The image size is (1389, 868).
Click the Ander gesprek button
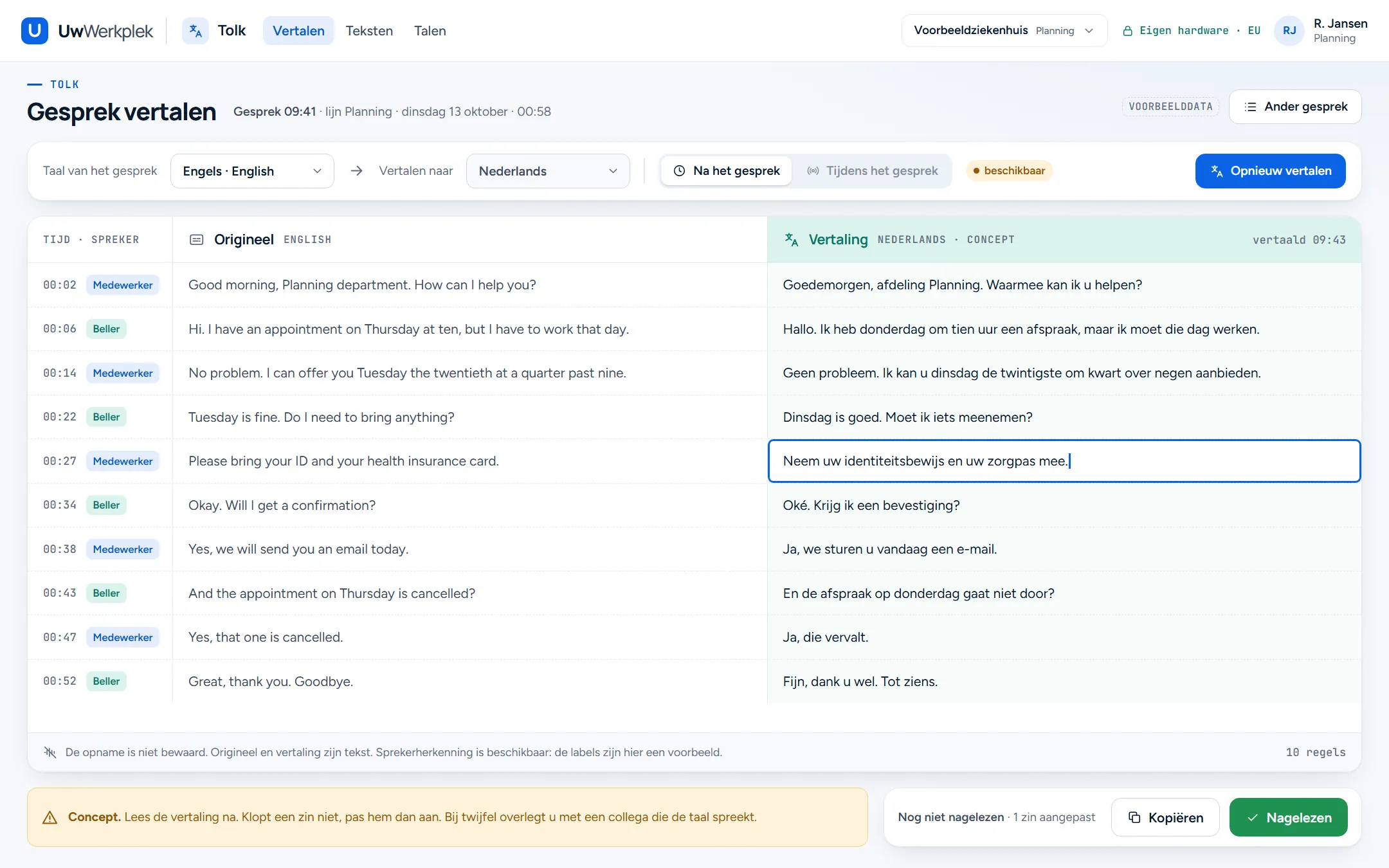coord(1295,107)
